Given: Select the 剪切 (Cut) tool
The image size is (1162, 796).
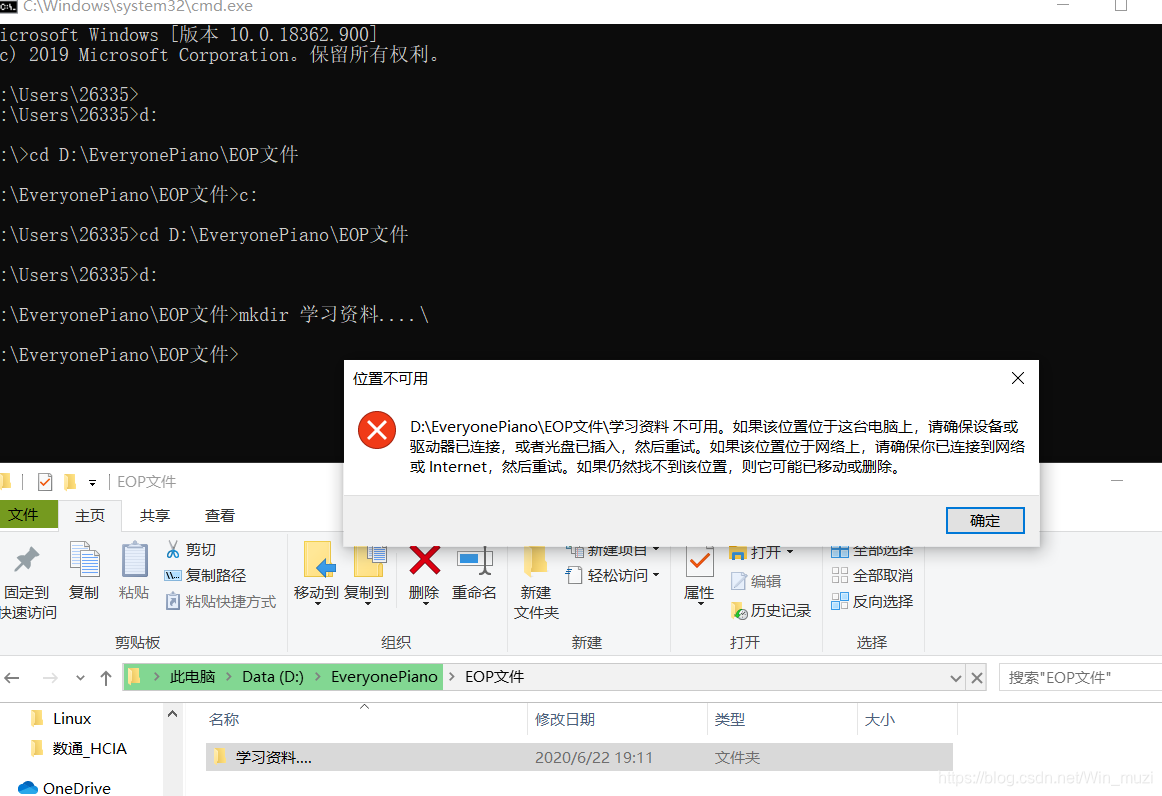Looking at the screenshot, I should click(199, 550).
